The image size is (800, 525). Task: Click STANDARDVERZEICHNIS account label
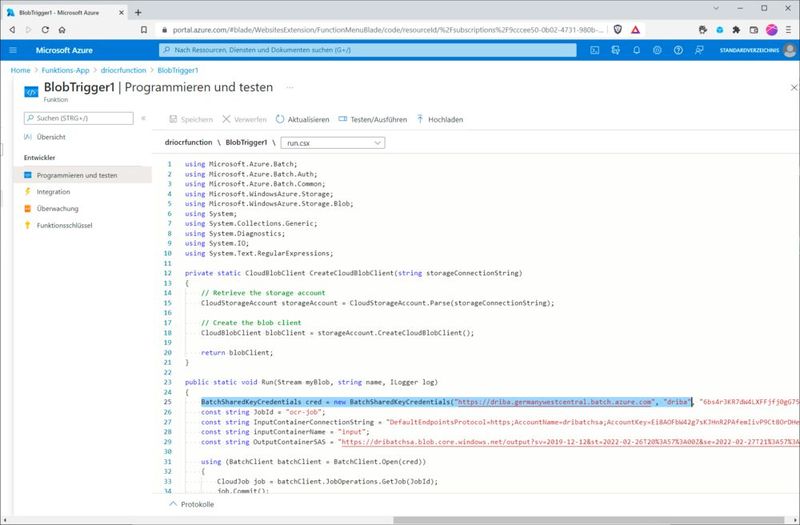click(x=749, y=50)
